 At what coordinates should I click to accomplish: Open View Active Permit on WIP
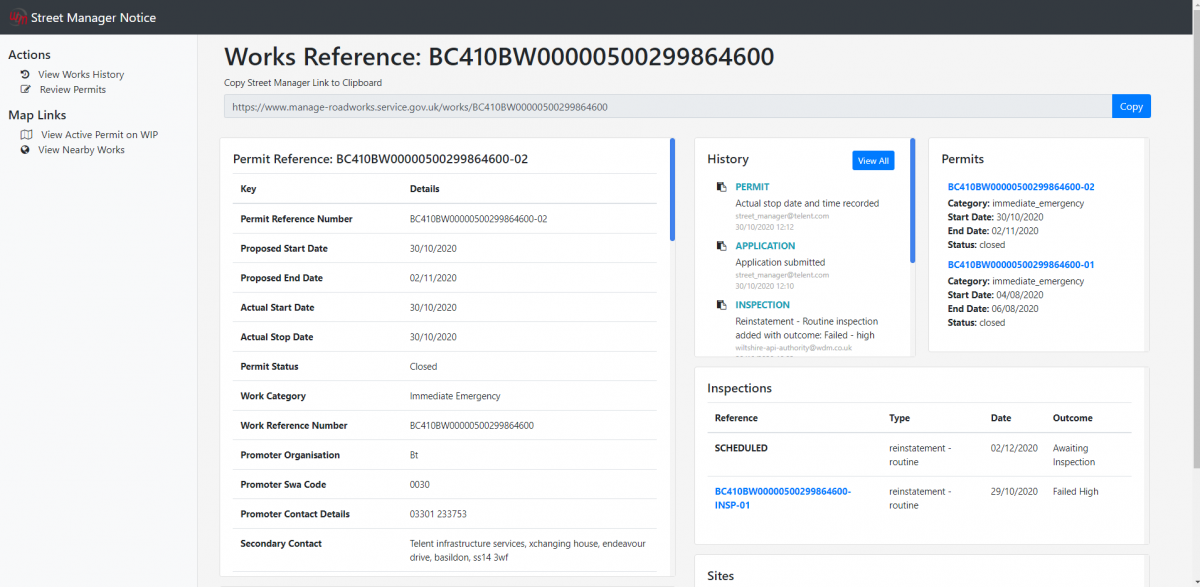99,135
